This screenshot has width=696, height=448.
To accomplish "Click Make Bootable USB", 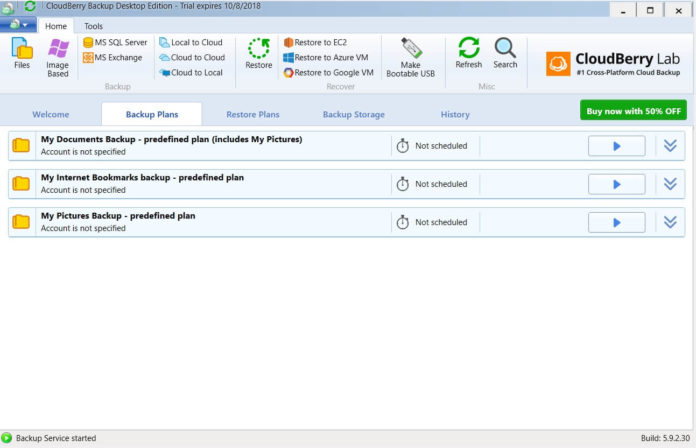I will [x=411, y=58].
